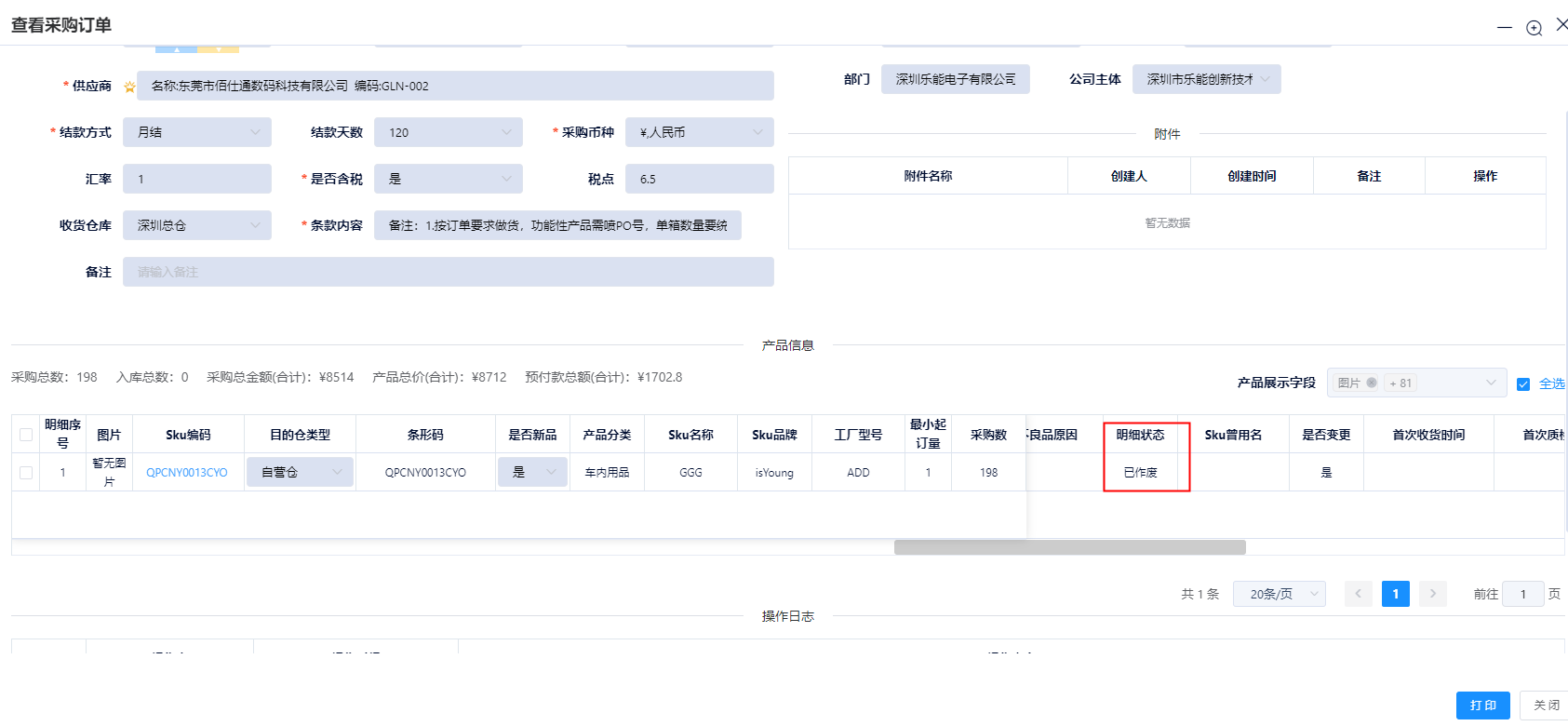Click the horizontal scrollbar of product table
Screen dimensions: 1568x726
coord(1069,547)
